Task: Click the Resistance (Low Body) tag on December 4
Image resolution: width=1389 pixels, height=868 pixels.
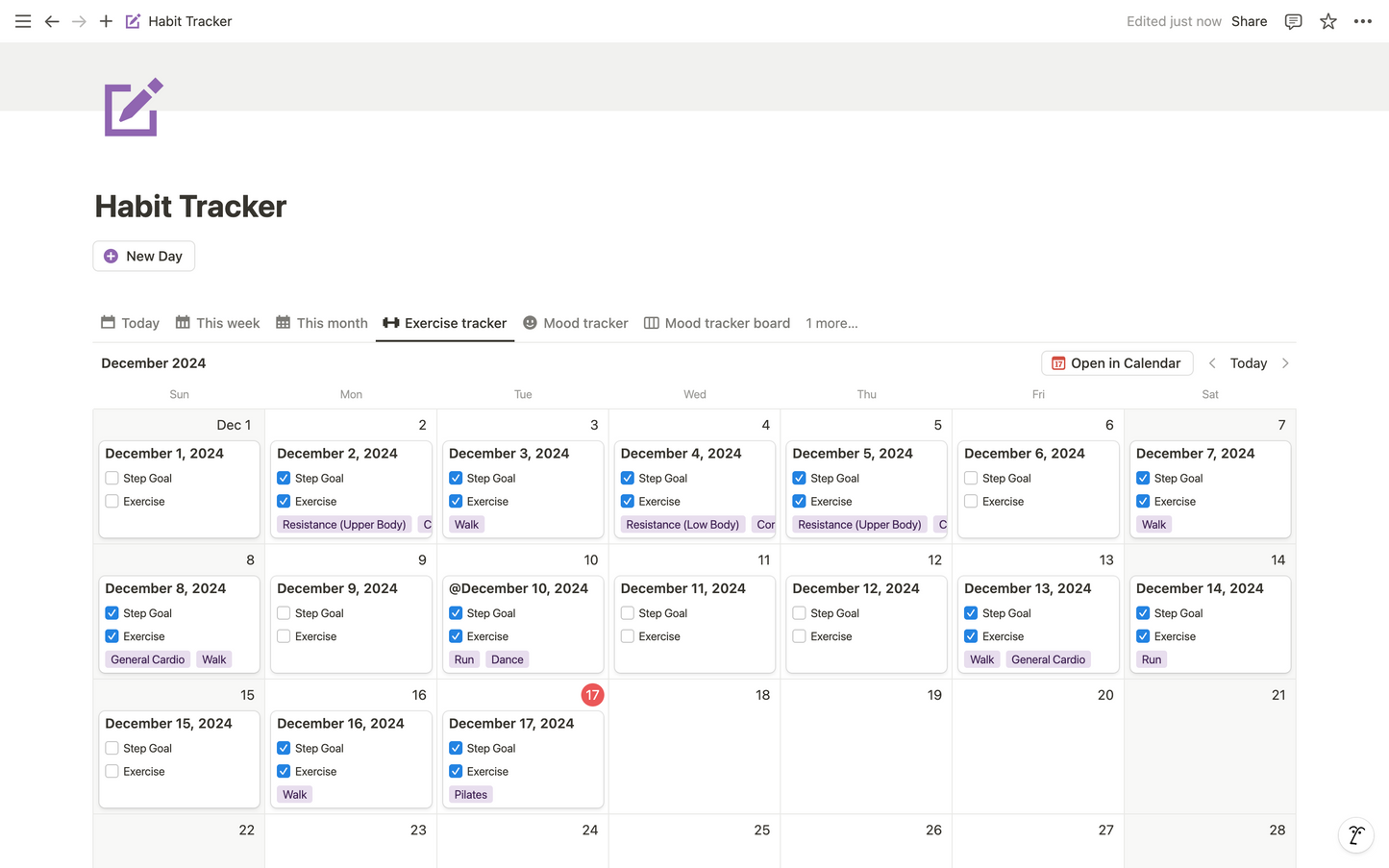Action: [682, 525]
